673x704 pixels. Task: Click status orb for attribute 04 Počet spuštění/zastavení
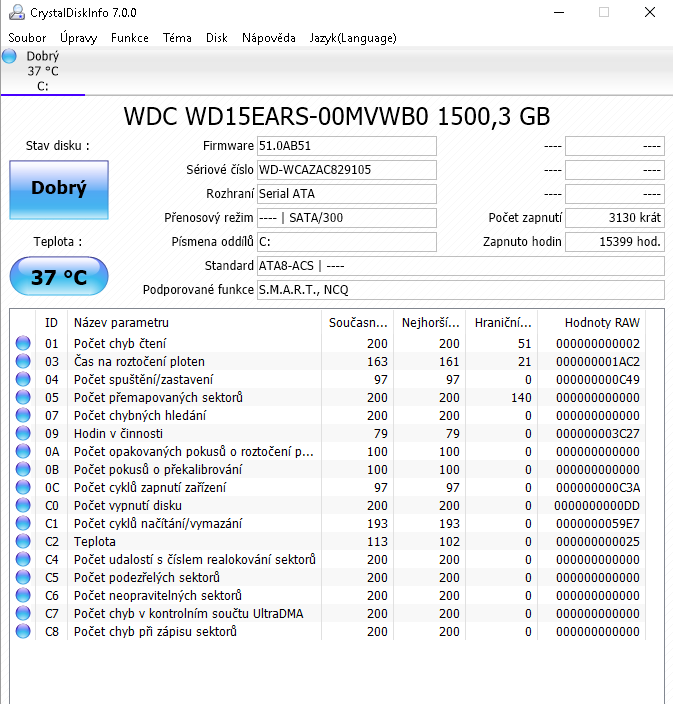click(x=23, y=379)
